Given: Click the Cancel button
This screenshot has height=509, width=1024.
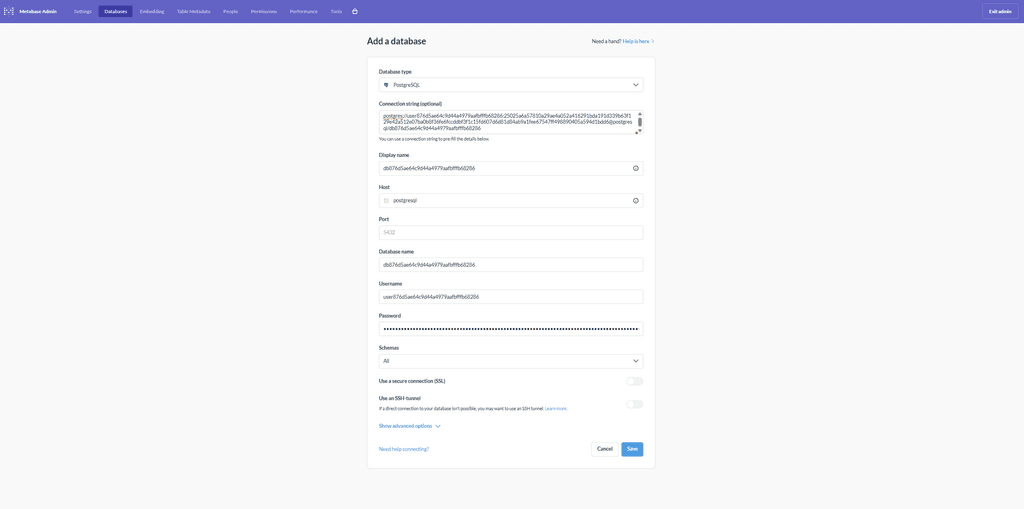Looking at the screenshot, I should pos(604,449).
